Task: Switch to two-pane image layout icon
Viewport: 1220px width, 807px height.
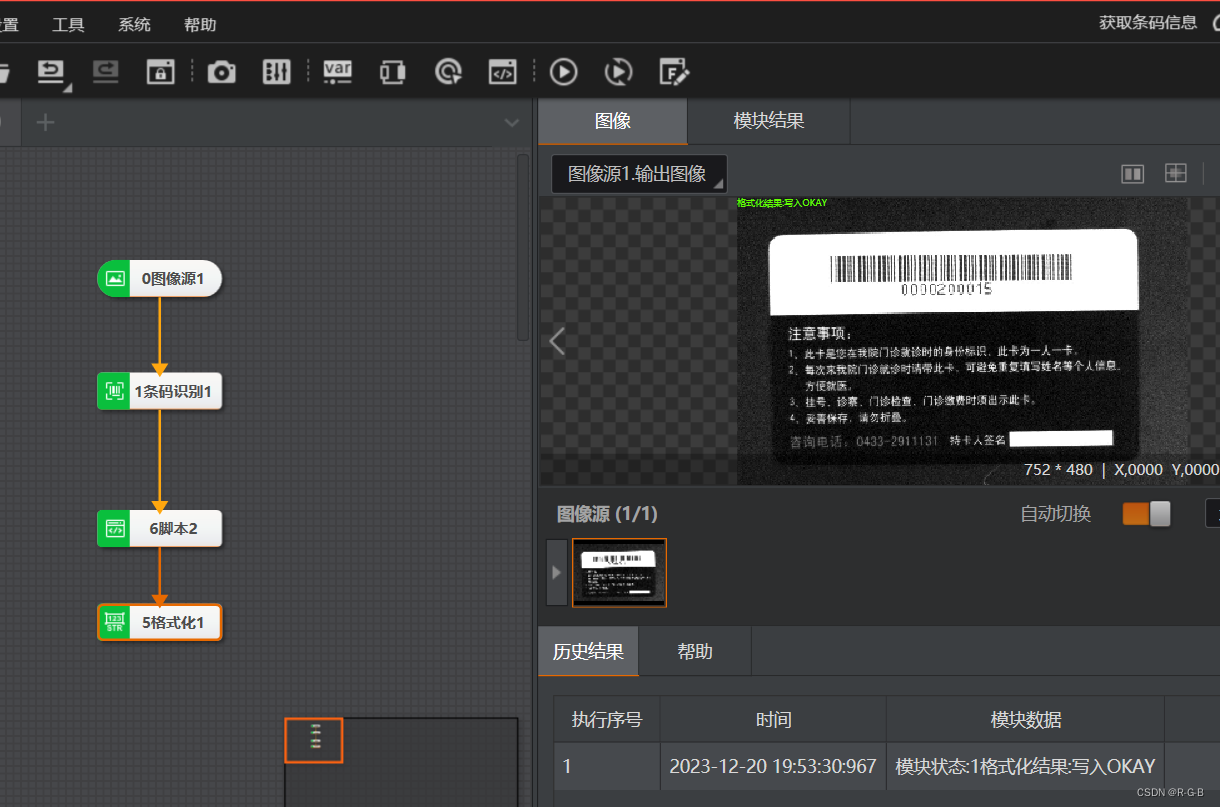Action: point(1132,174)
